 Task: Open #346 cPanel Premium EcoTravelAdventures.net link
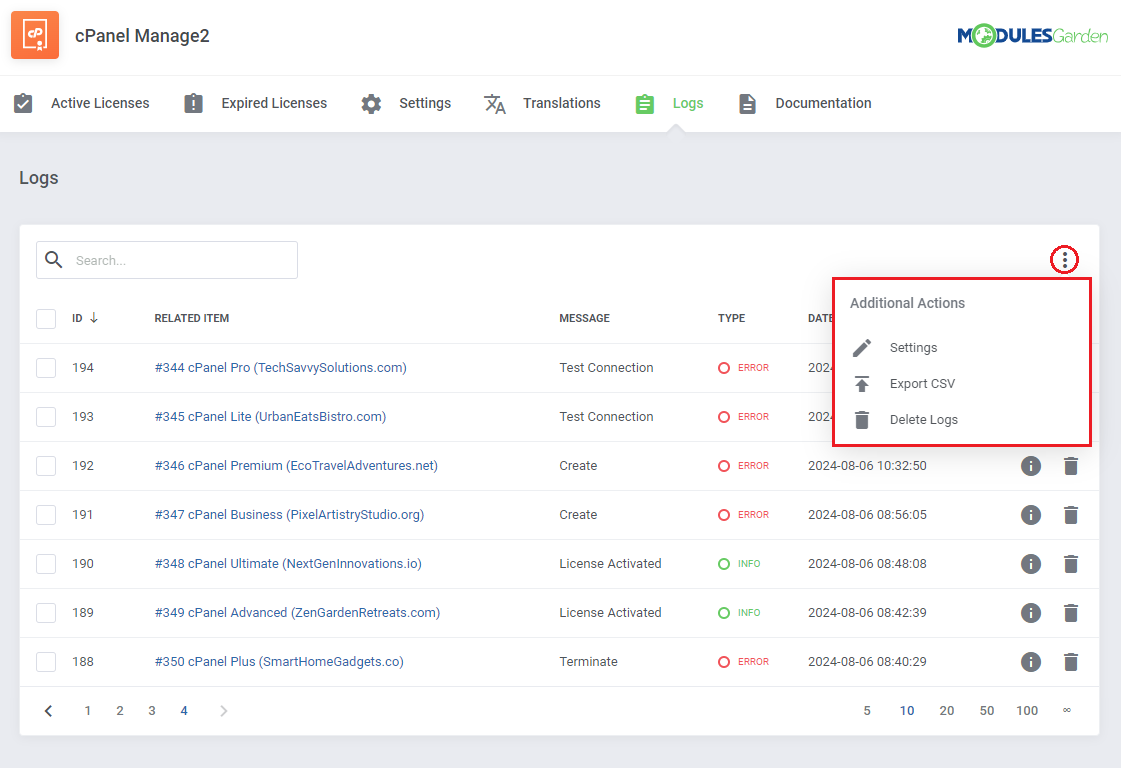click(x=296, y=466)
